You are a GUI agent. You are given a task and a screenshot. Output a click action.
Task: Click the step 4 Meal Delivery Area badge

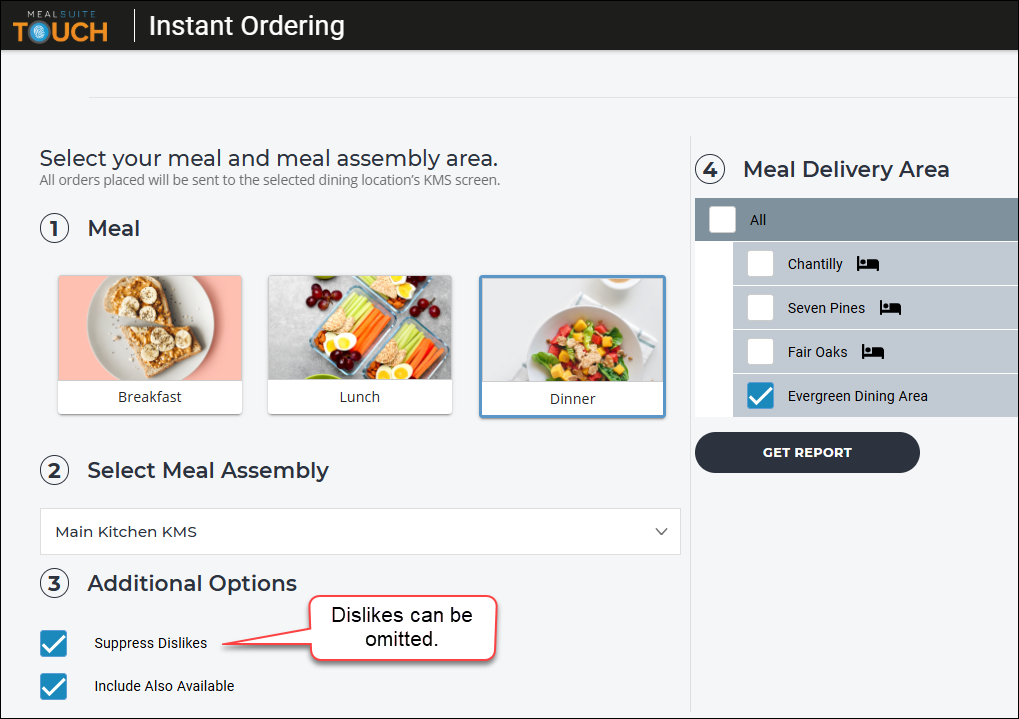click(710, 169)
